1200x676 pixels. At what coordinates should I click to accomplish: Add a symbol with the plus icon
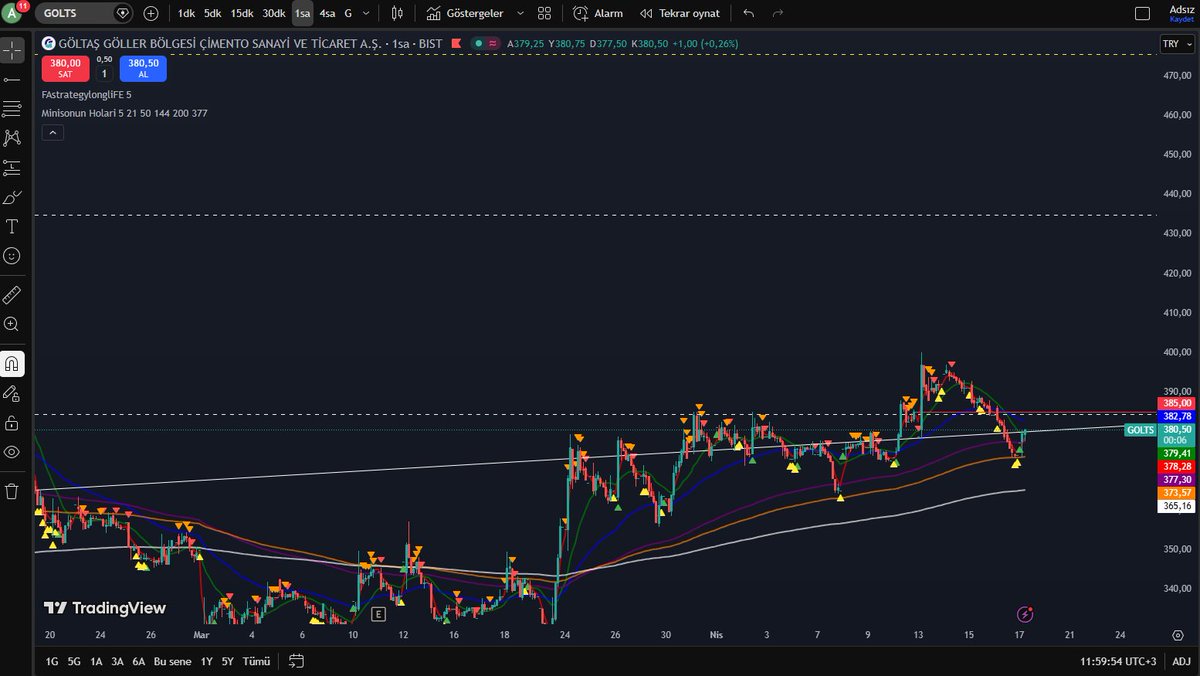[x=151, y=13]
